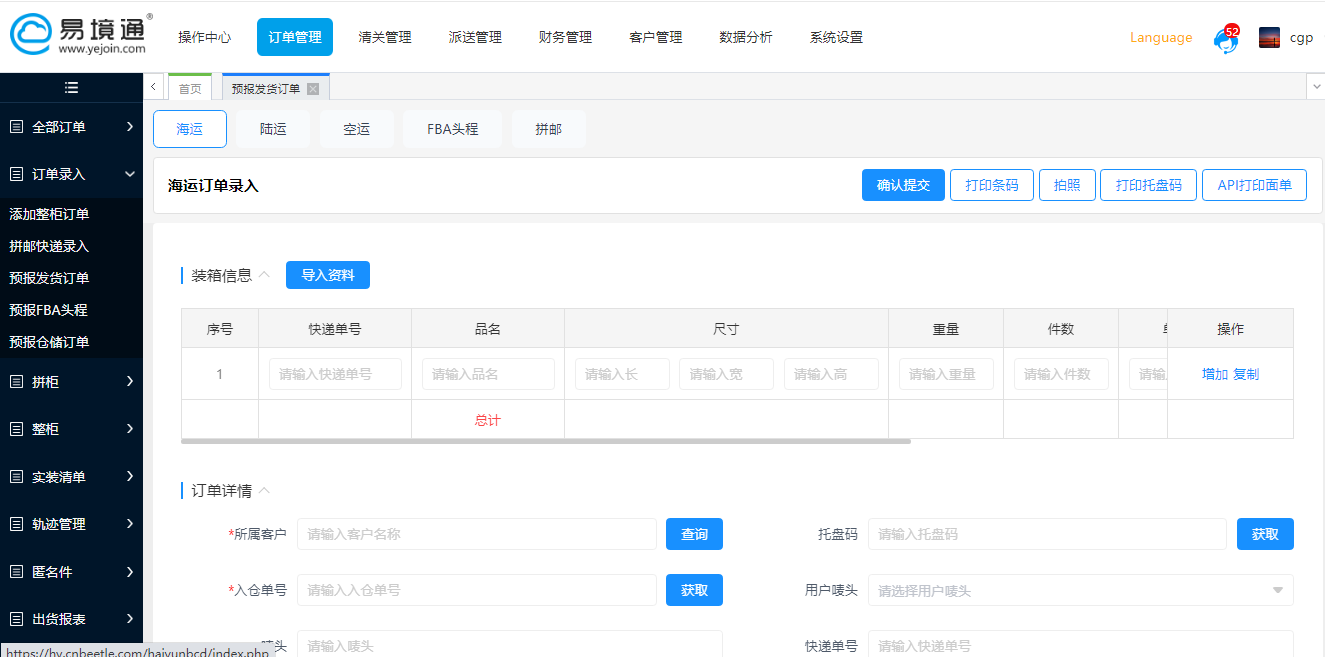The image size is (1325, 657).
Task: Select the 拼邮 tab
Action: point(549,129)
